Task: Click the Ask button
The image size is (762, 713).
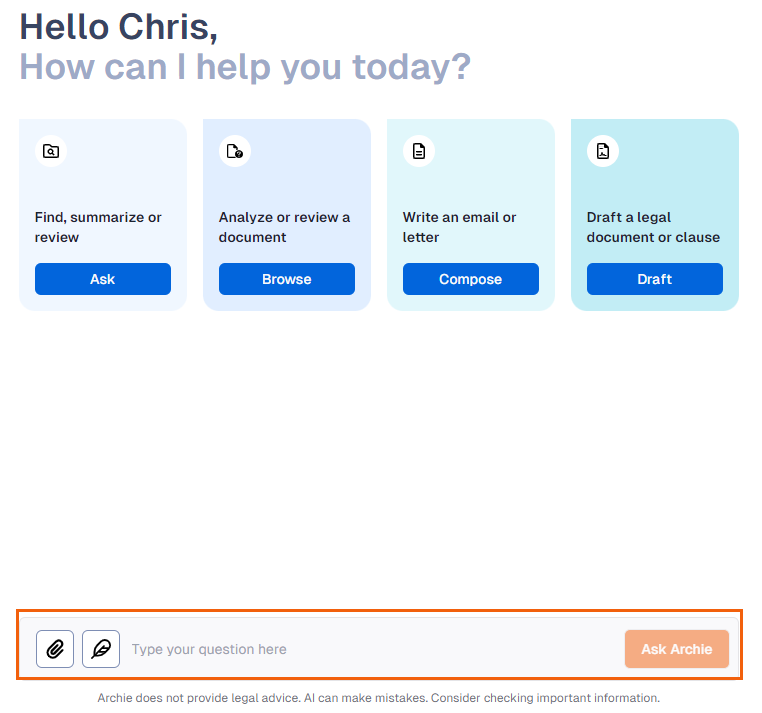Action: point(103,279)
